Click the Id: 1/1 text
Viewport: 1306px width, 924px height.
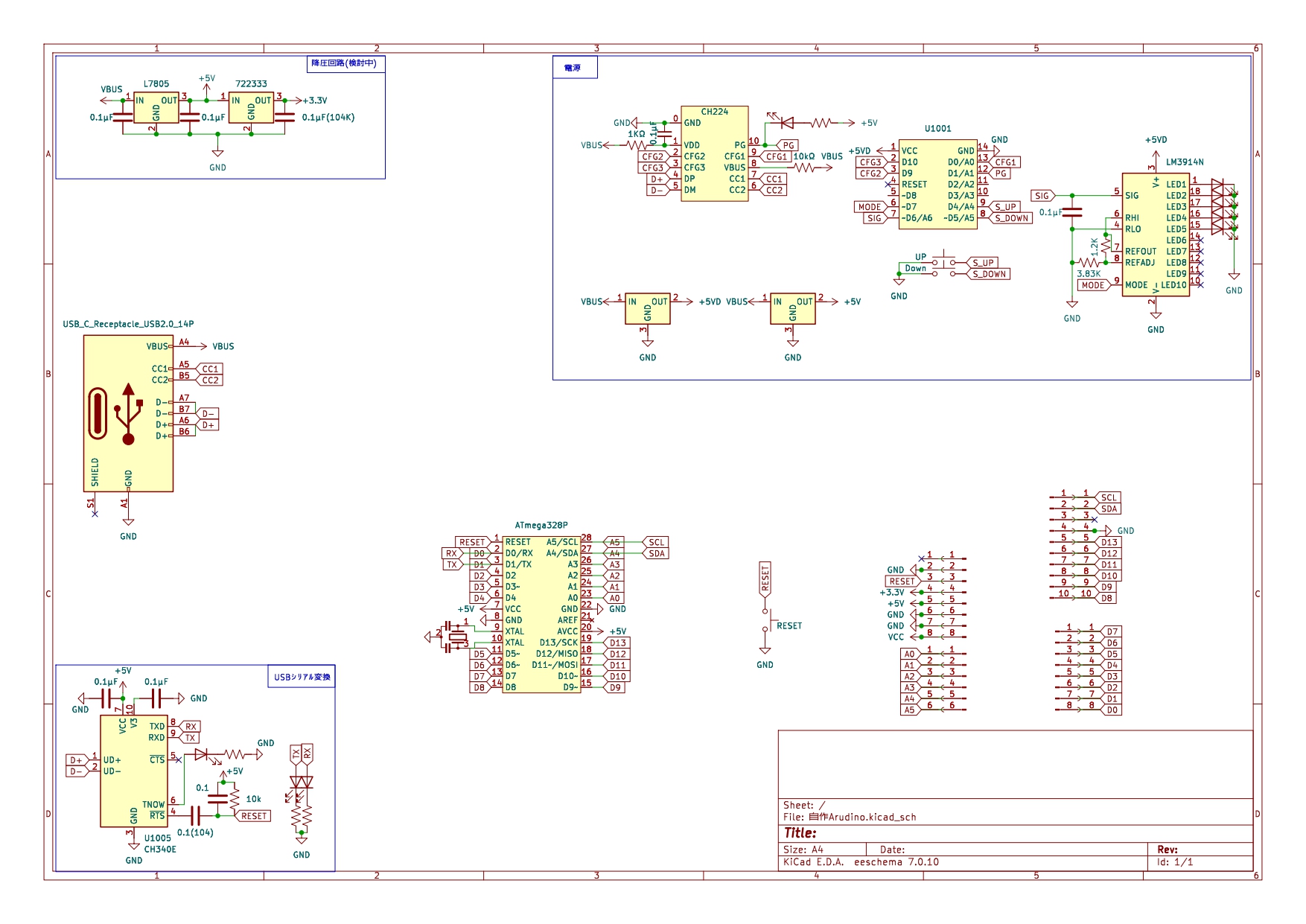click(x=1175, y=862)
